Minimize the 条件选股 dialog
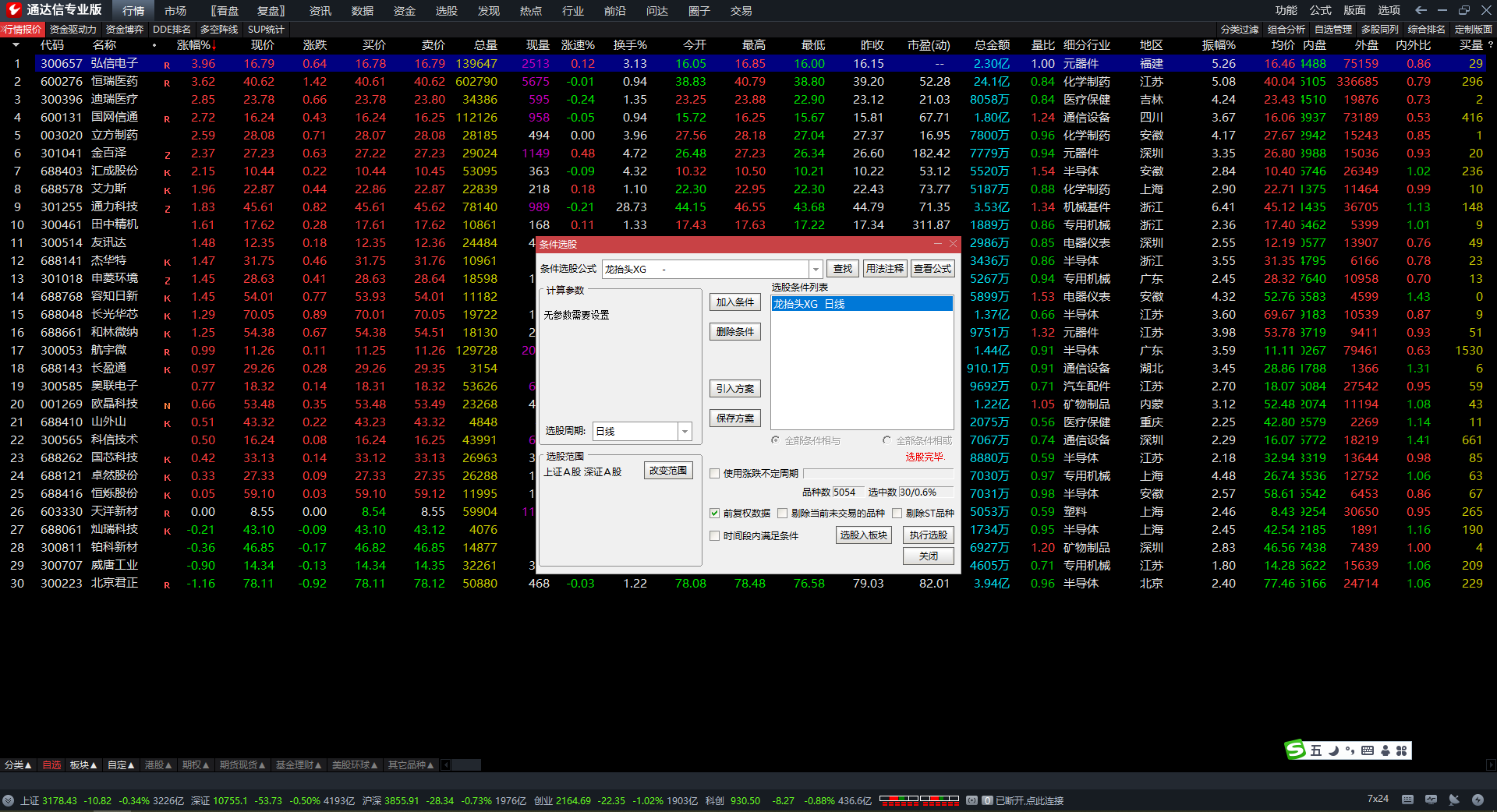Image resolution: width=1497 pixels, height=812 pixels. [937, 244]
